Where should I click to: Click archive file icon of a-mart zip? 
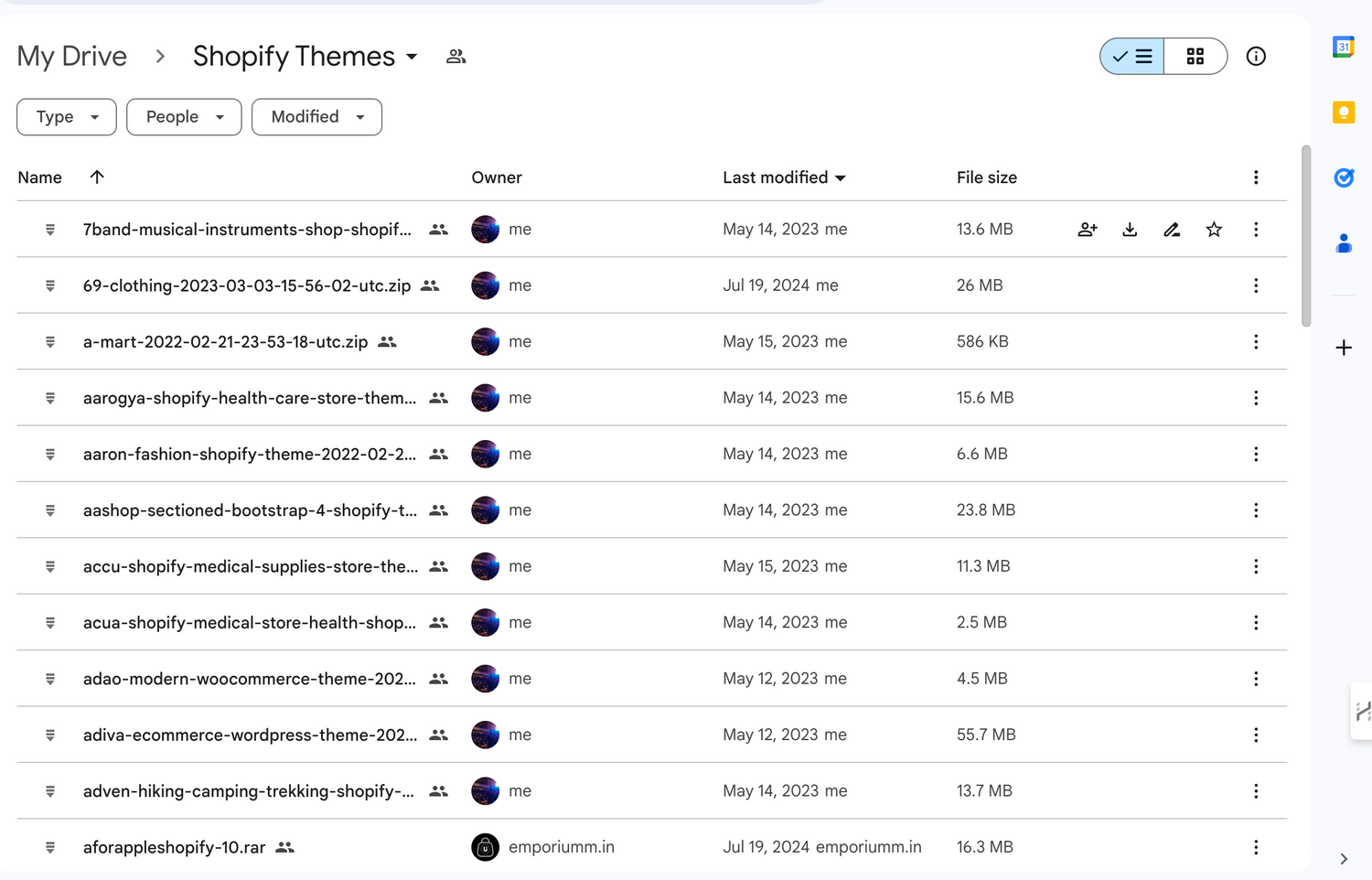[50, 341]
